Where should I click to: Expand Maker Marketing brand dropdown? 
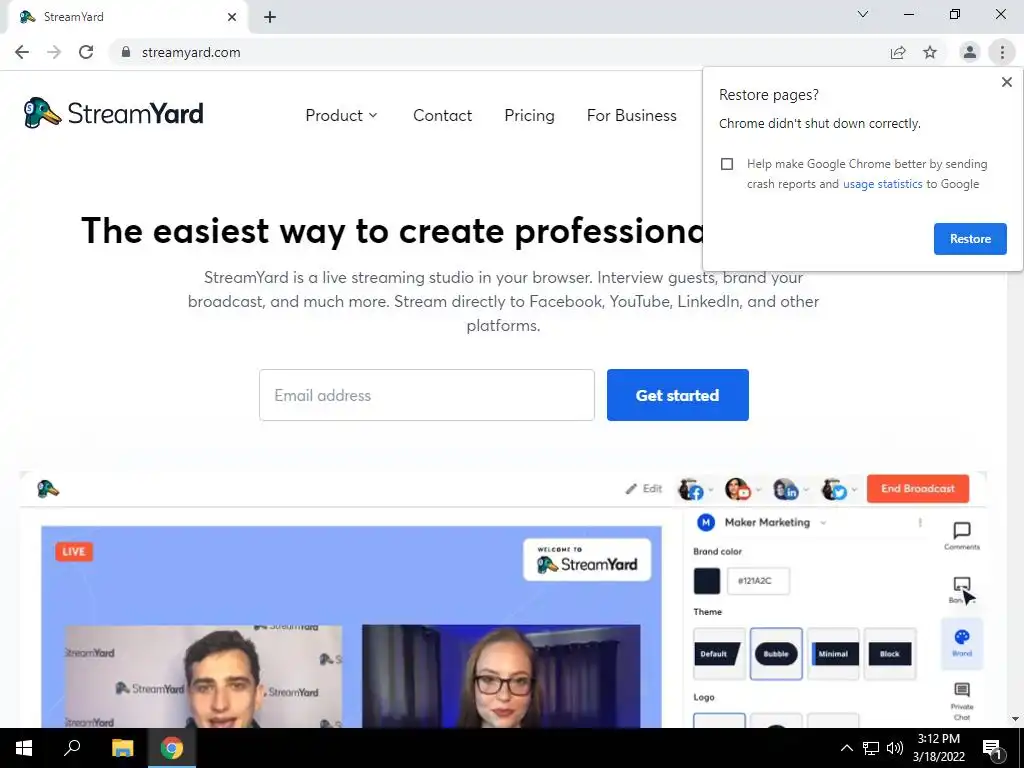pyautogui.click(x=823, y=522)
